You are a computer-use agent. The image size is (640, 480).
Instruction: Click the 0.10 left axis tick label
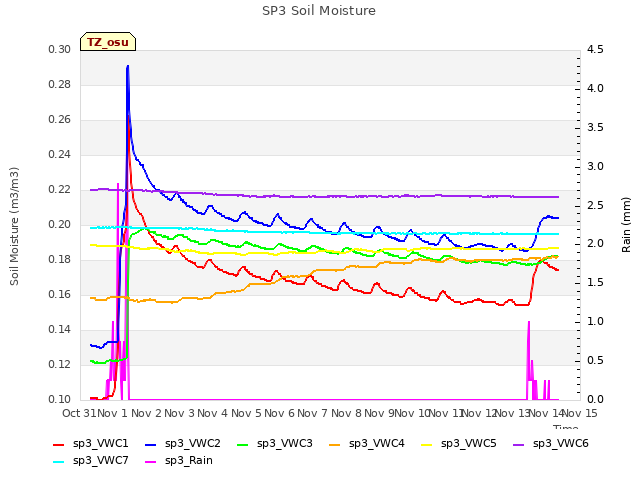pyautogui.click(x=60, y=399)
